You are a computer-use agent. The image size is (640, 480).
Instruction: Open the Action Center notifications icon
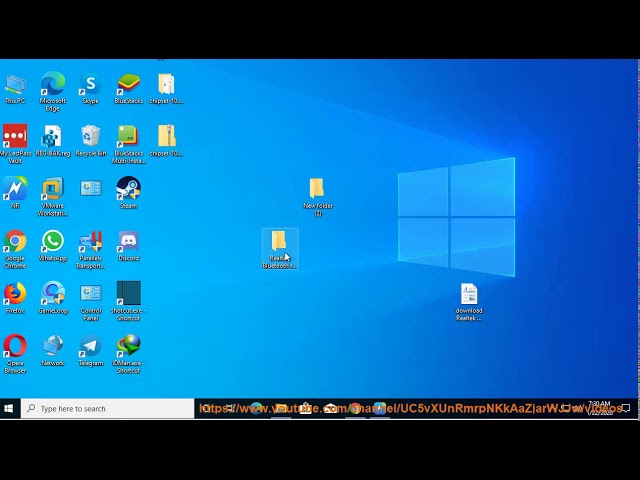tap(627, 408)
